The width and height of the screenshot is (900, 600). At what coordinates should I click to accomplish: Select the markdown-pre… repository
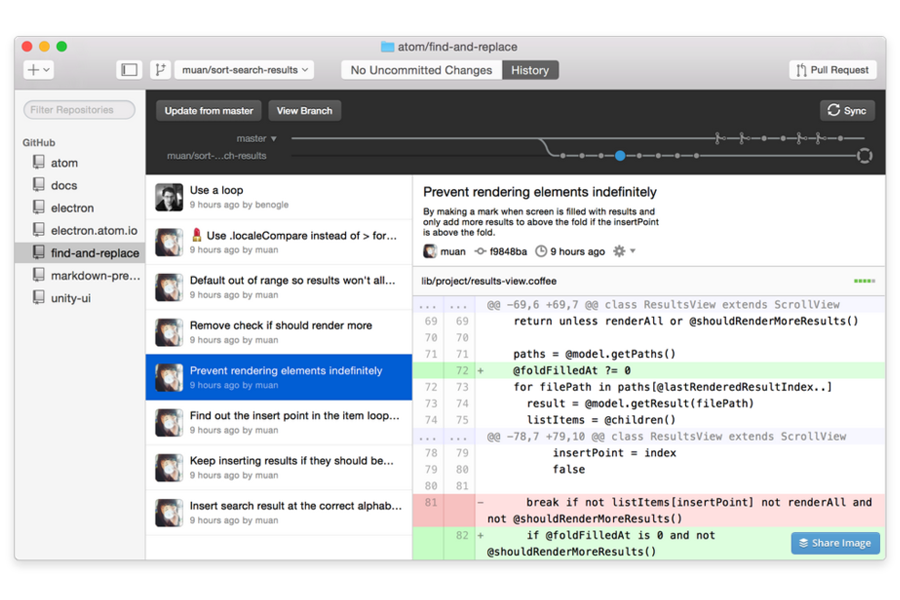pos(80,276)
